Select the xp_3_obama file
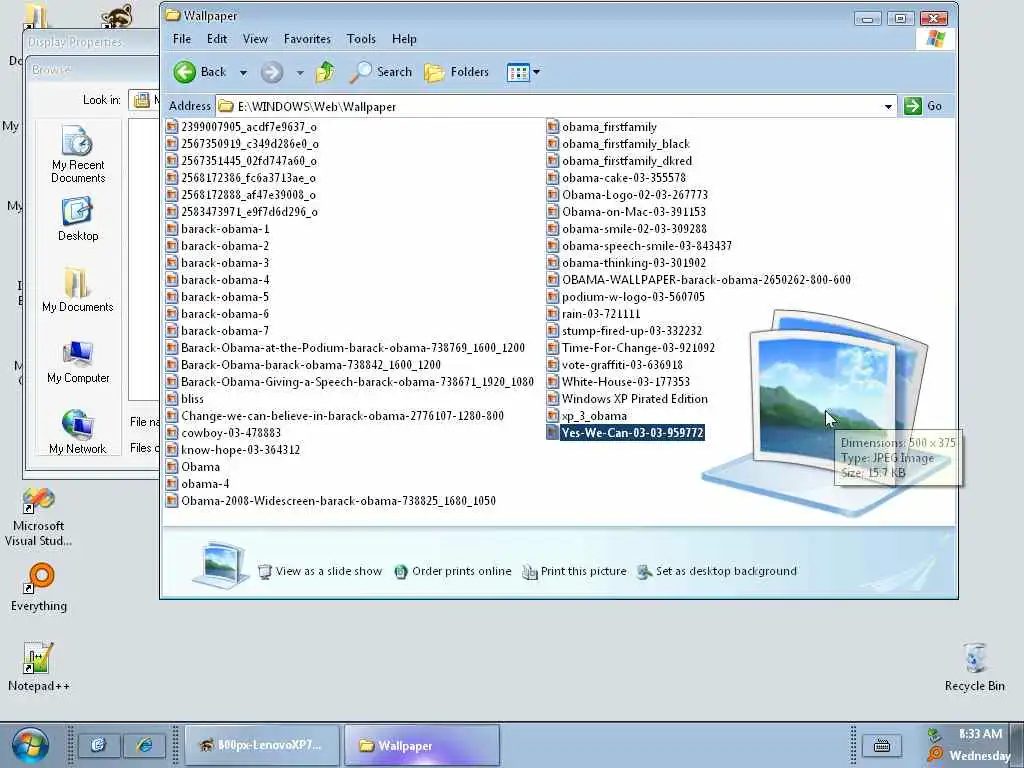 [587, 415]
